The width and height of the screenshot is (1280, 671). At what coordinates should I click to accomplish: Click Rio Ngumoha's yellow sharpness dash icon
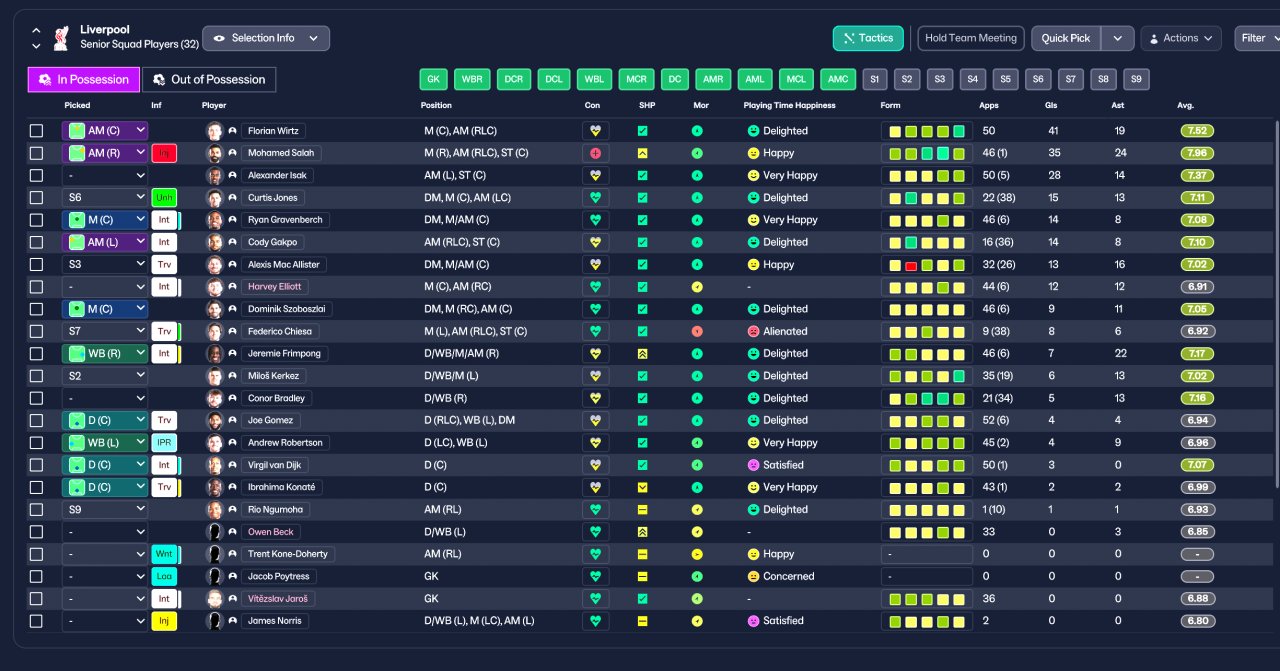click(x=642, y=510)
